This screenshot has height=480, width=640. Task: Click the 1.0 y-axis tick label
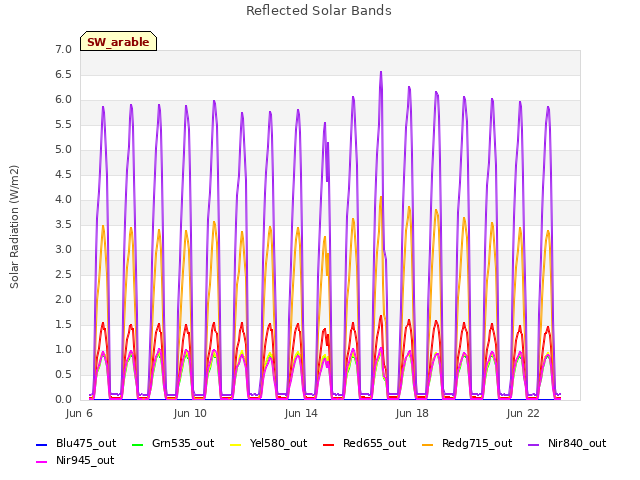[x=63, y=350]
